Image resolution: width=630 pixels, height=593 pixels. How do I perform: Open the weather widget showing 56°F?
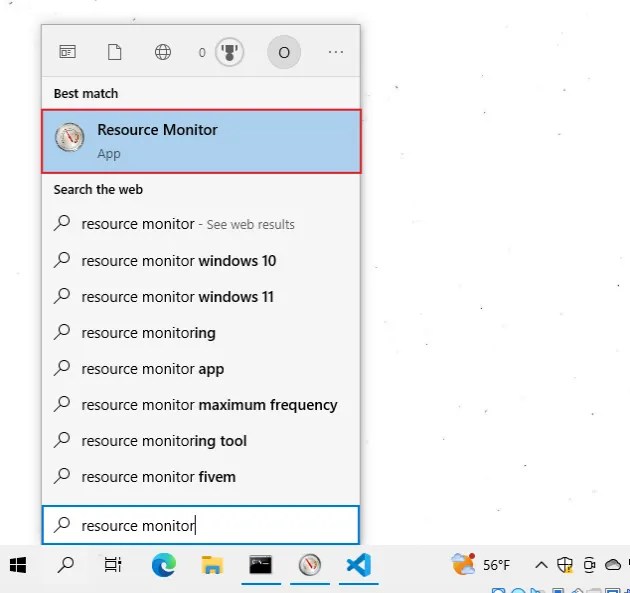(481, 564)
